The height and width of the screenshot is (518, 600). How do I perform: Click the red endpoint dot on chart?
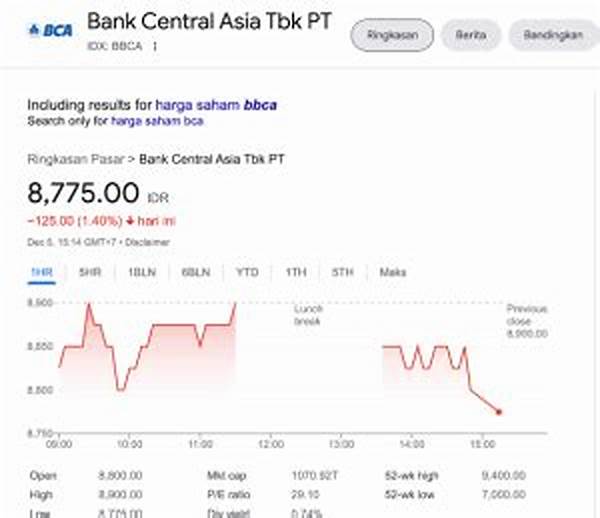click(x=499, y=412)
